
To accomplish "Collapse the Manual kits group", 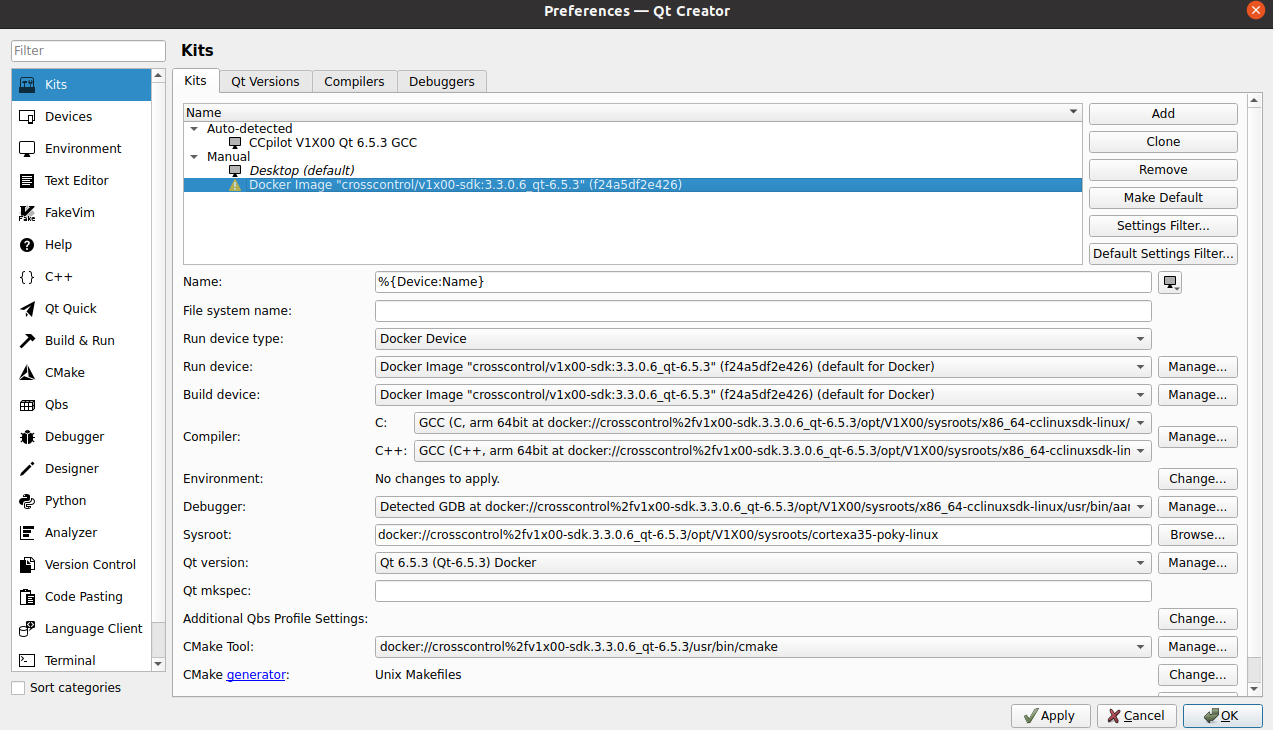I will (194, 157).
